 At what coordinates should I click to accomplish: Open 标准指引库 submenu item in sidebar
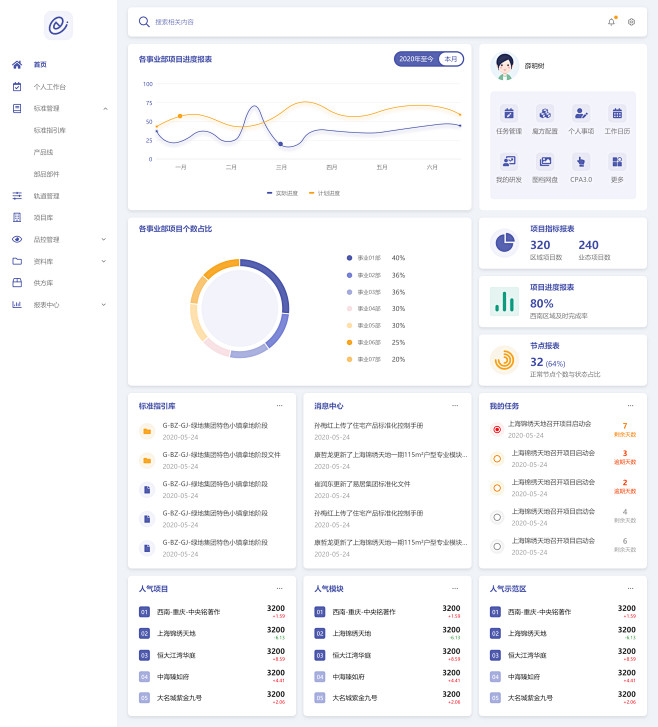(50, 130)
